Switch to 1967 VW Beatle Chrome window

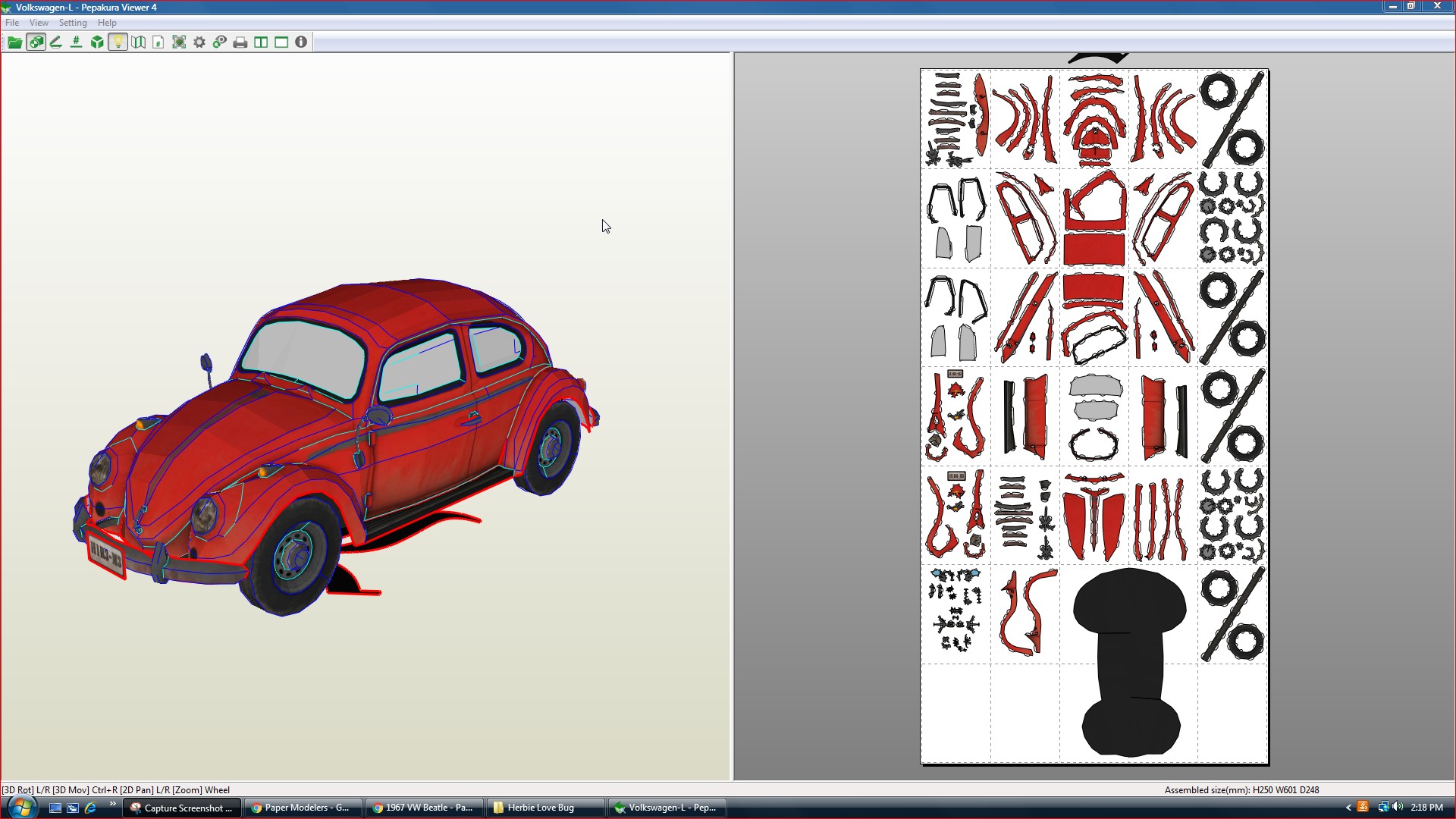click(x=425, y=808)
